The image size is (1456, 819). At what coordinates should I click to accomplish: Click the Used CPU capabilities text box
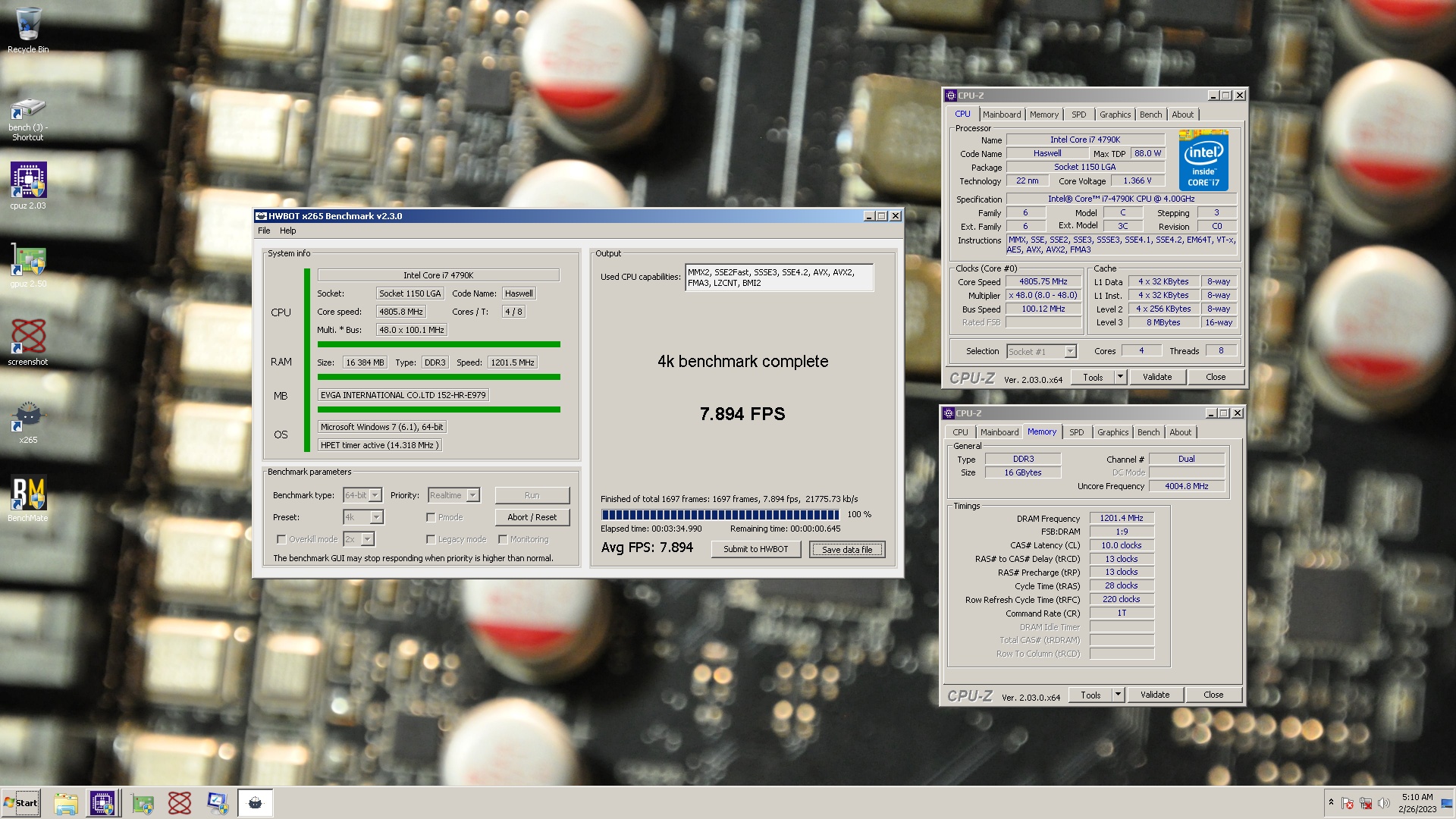780,278
